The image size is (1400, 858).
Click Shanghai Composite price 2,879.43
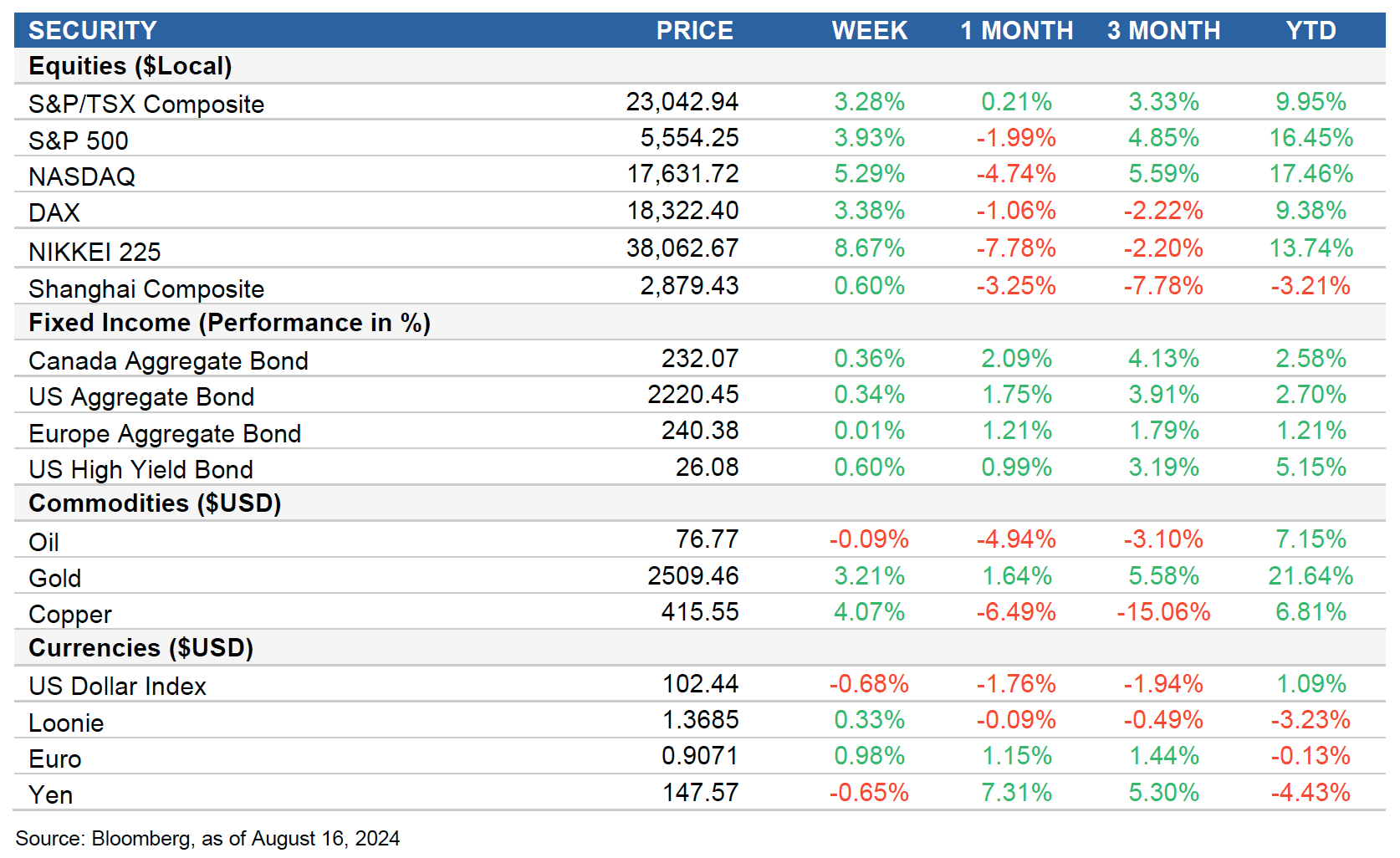[x=690, y=286]
